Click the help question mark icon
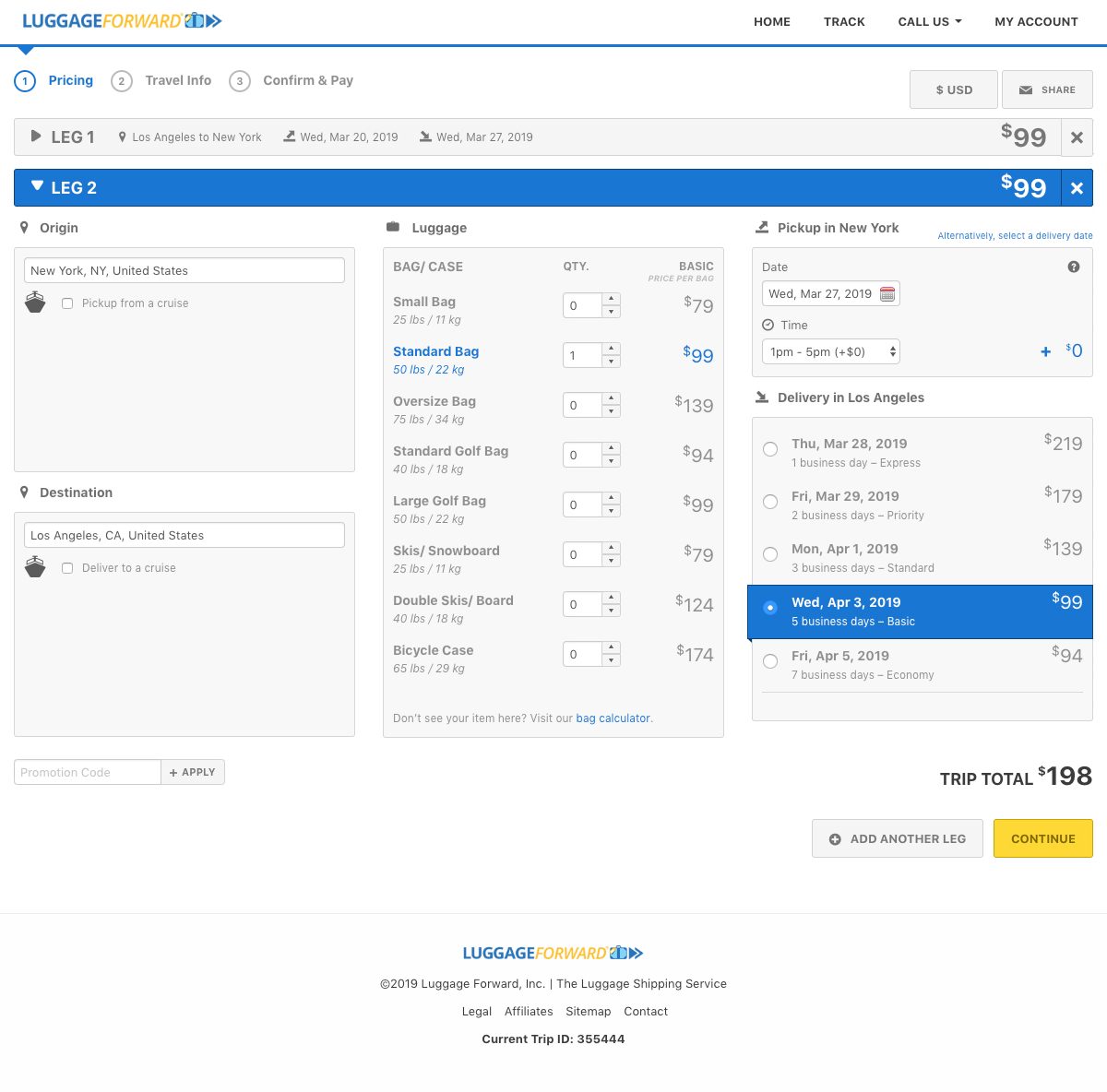1107x1092 pixels. click(1074, 267)
